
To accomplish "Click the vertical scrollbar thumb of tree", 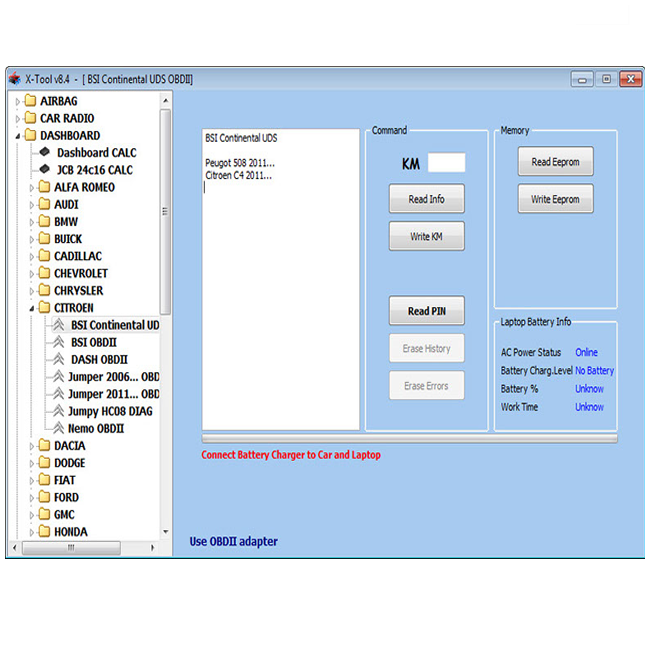I will point(165,211).
